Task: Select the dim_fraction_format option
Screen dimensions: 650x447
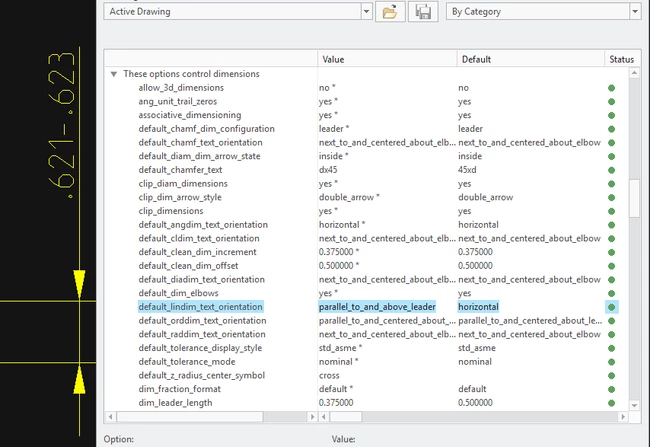Action: (179, 389)
